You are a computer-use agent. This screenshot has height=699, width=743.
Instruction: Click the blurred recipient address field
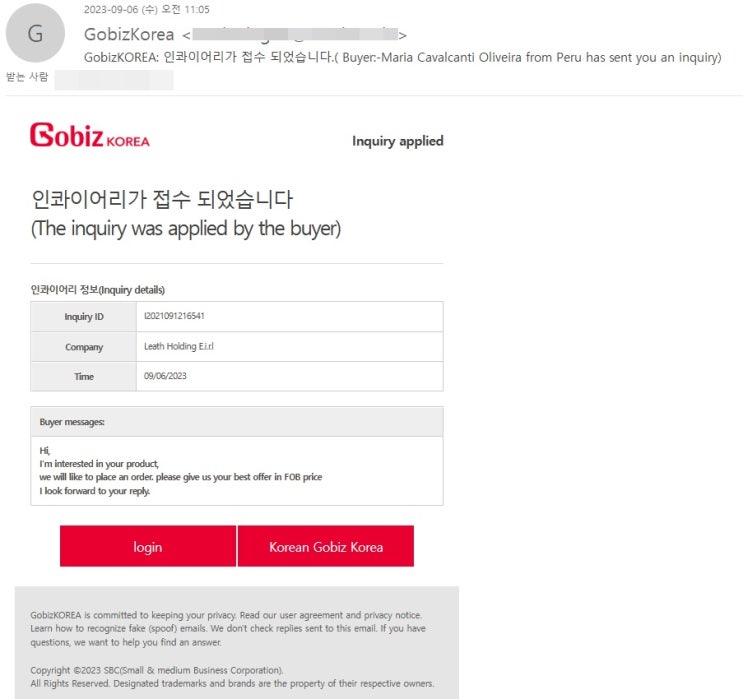[x=114, y=79]
